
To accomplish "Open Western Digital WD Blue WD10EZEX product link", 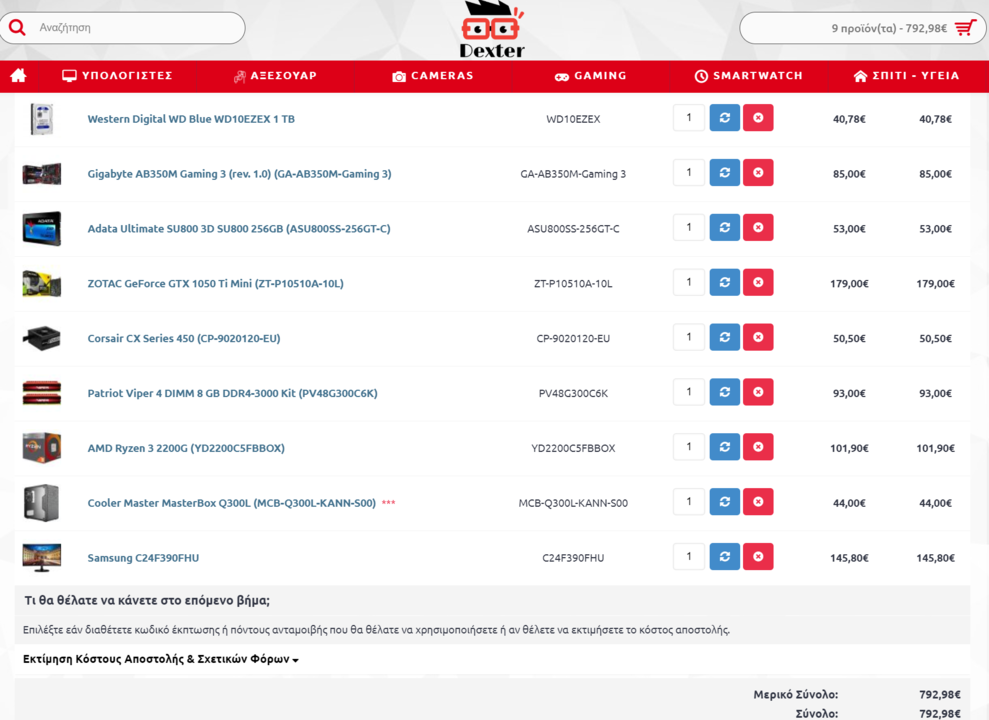I will 191,119.
